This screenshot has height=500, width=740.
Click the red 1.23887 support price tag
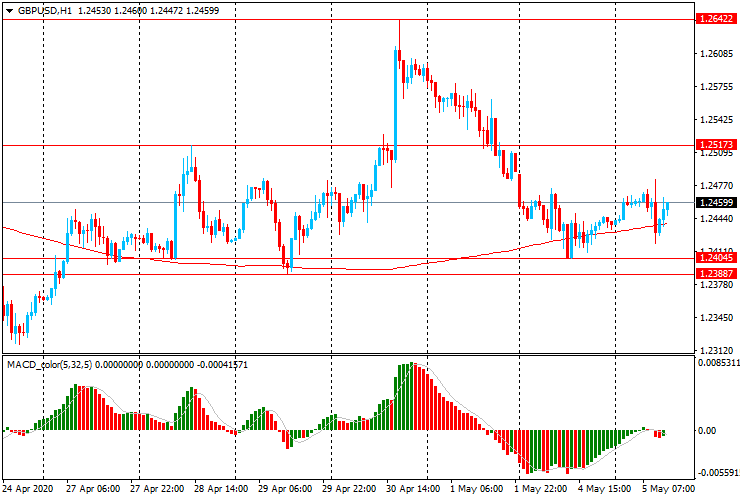[x=716, y=274]
